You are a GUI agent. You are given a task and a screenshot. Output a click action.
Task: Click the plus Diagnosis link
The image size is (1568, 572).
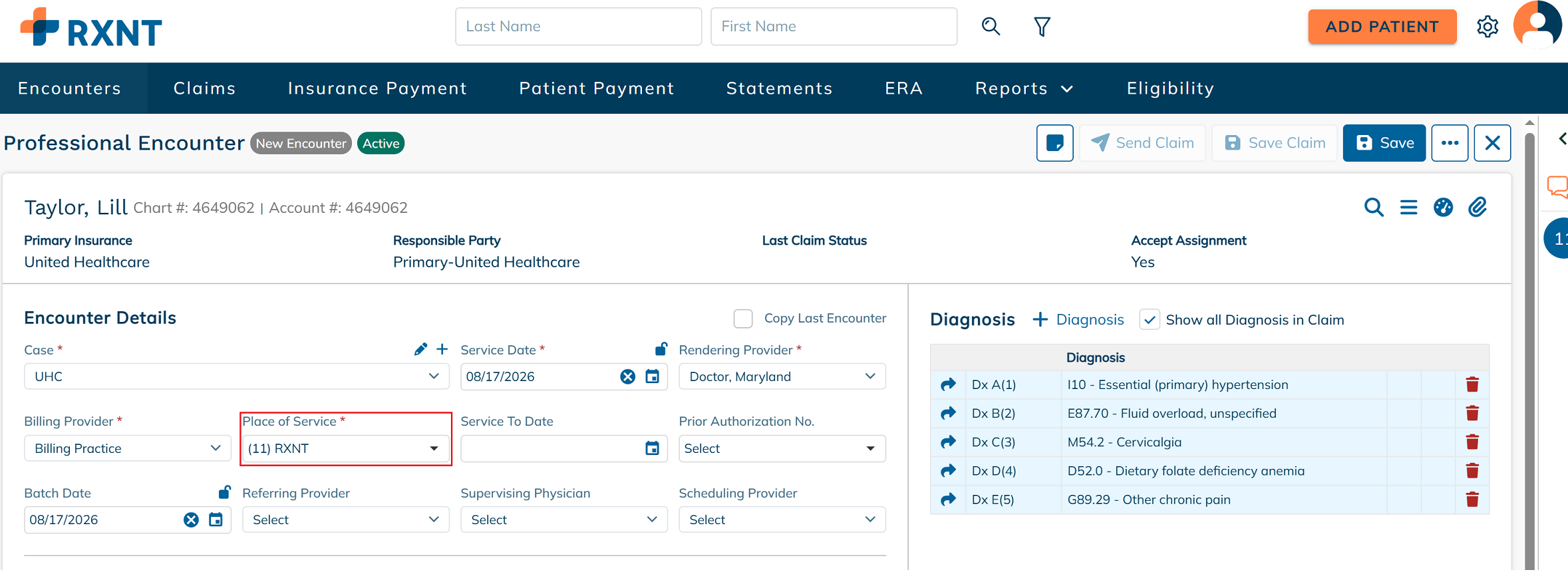(x=1078, y=320)
